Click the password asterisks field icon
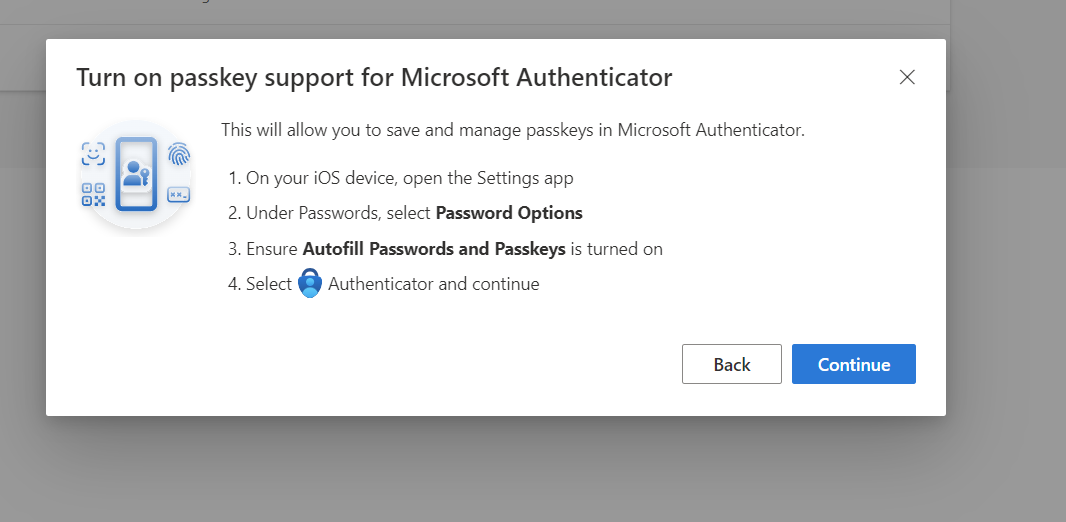This screenshot has height=522, width=1066. coord(179,195)
